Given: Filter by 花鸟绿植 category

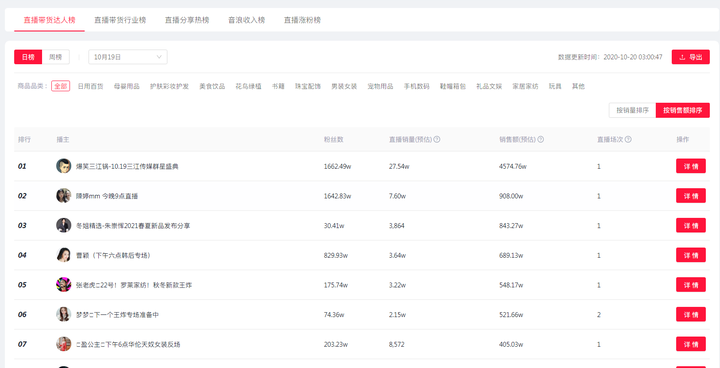Looking at the screenshot, I should pos(248,86).
